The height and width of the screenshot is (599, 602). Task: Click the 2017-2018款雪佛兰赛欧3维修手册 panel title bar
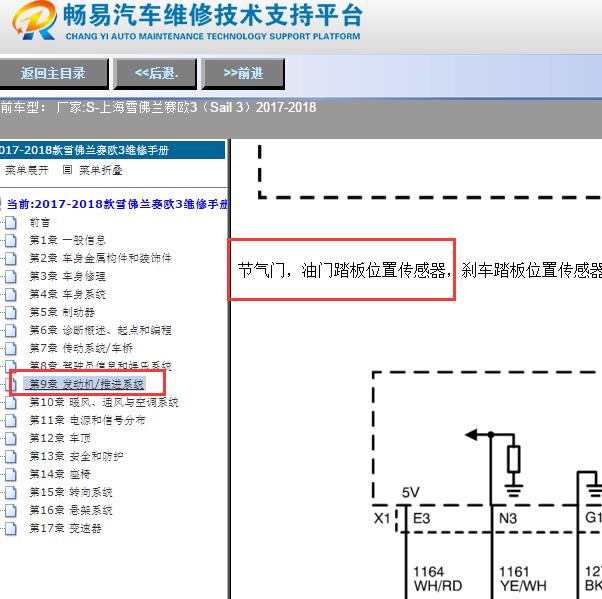112,150
